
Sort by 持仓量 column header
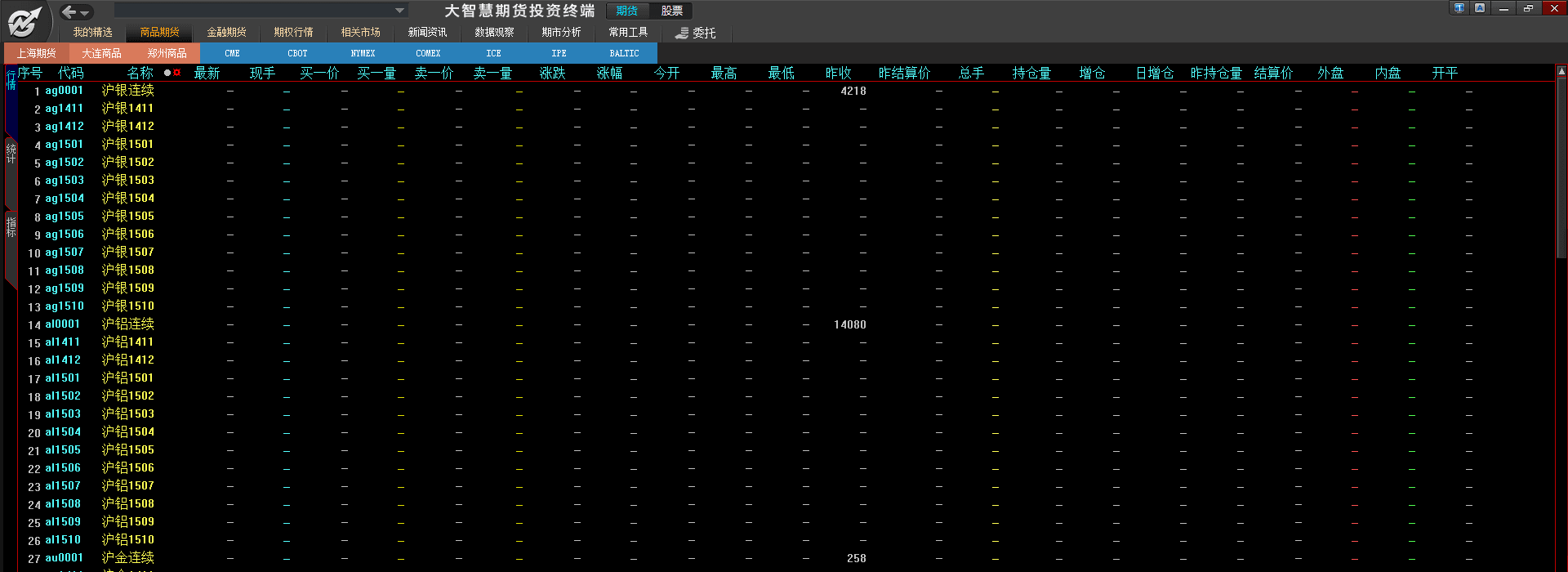[x=1032, y=73]
